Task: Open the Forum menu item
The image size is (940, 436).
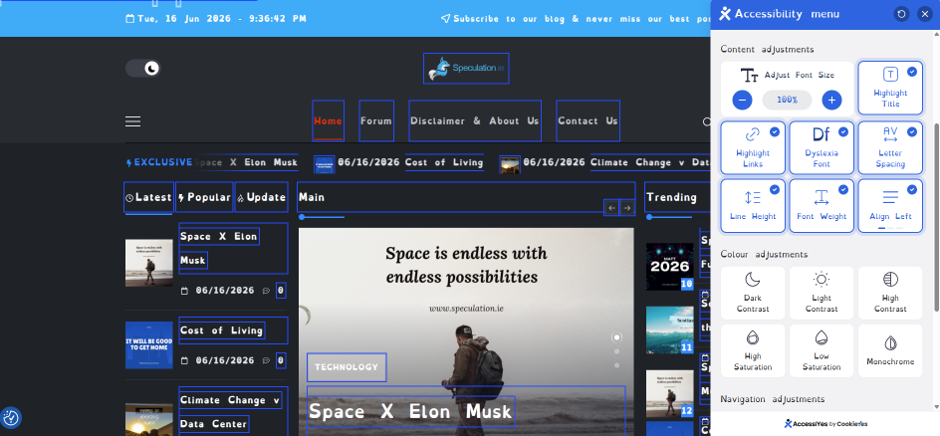Action: pos(376,121)
